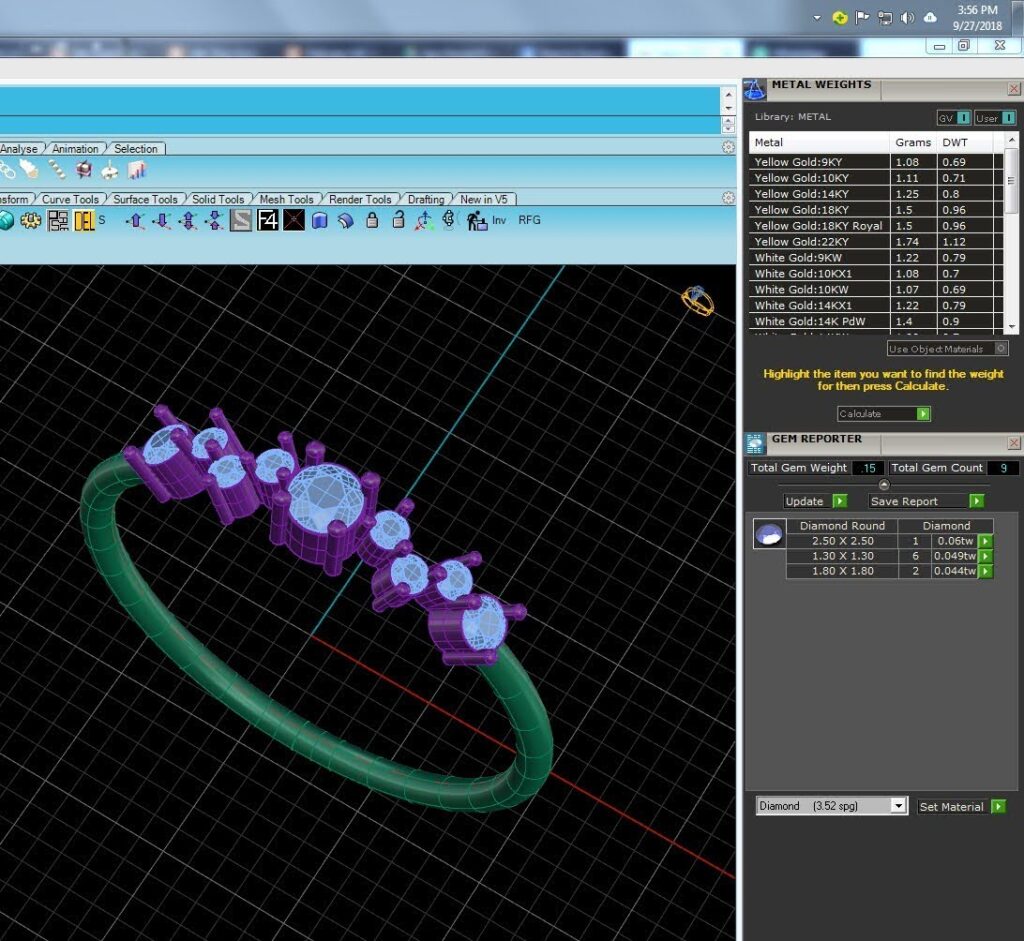
Task: Switch to the Solid Tools tab
Action: click(x=217, y=199)
